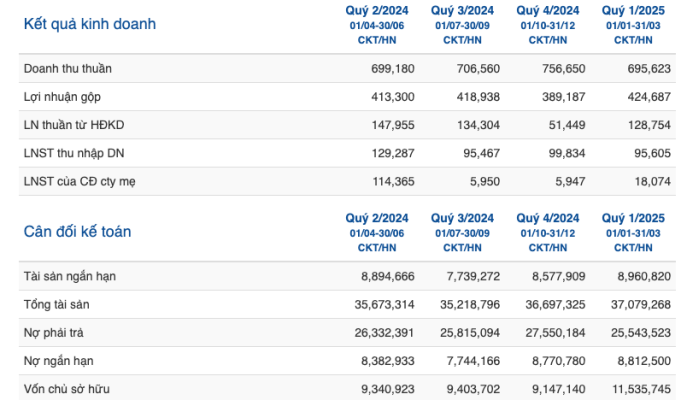This screenshot has height=400, width=681.
Task: Click the Tài sản ngắn hạn row label
Action: pos(69,276)
